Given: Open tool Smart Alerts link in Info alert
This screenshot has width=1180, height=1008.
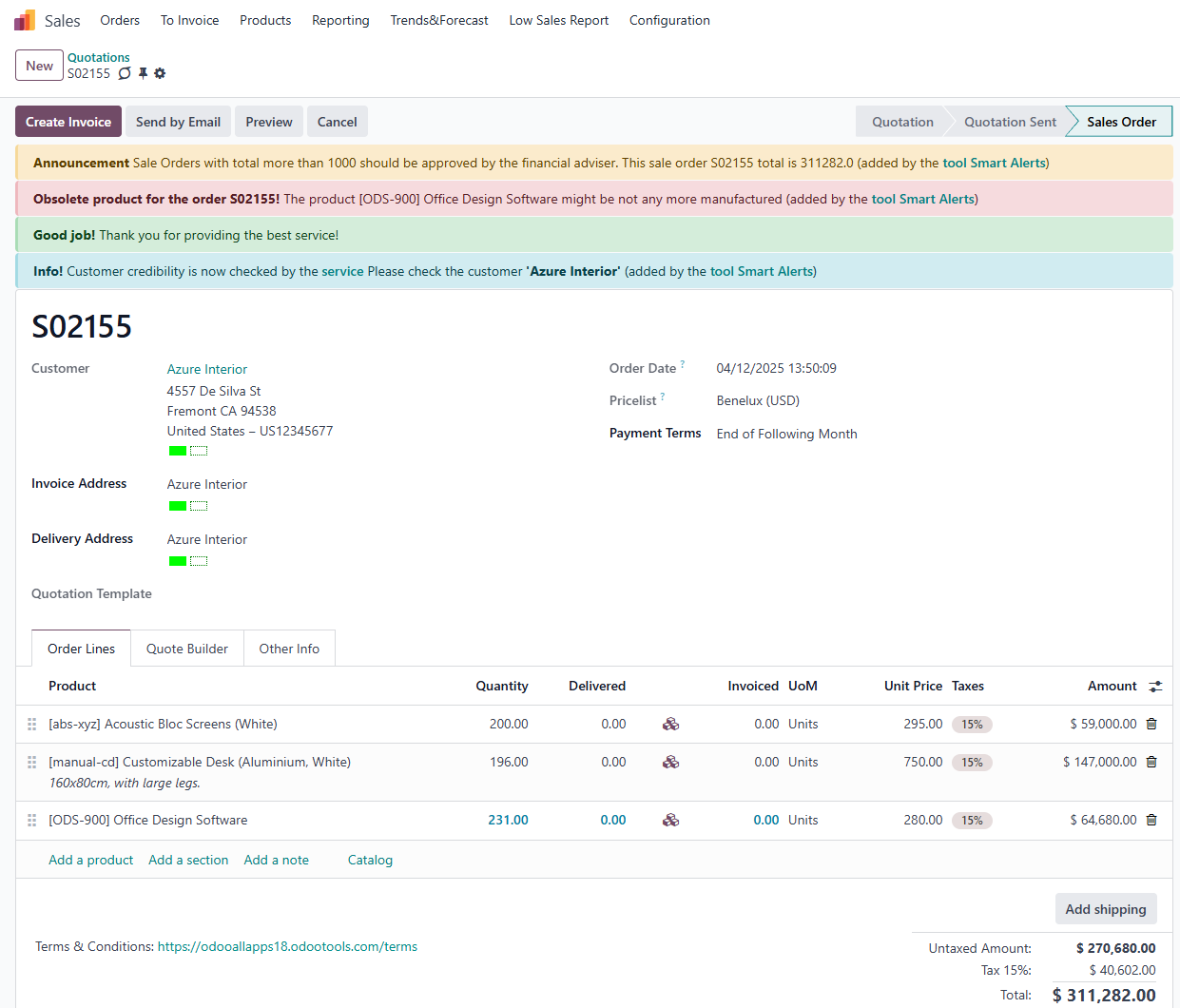Looking at the screenshot, I should pyautogui.click(x=762, y=271).
